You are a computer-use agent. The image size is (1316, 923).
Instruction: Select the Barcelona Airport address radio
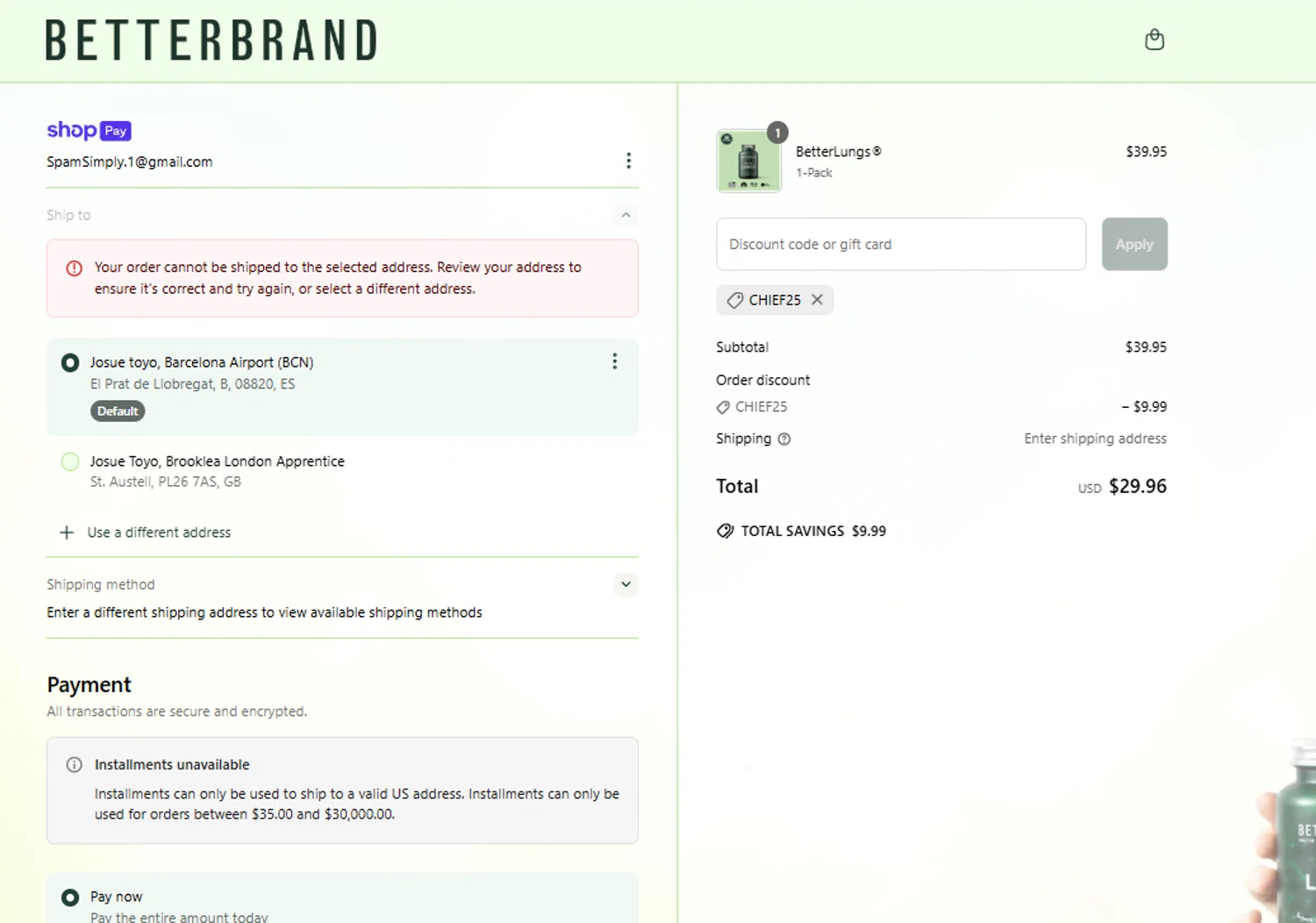70,362
